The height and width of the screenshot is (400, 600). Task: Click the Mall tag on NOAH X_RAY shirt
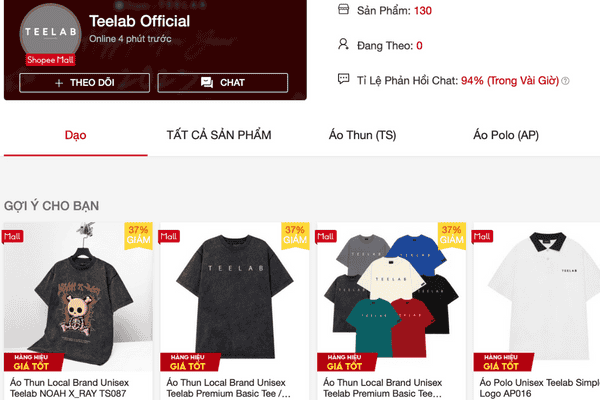13,237
